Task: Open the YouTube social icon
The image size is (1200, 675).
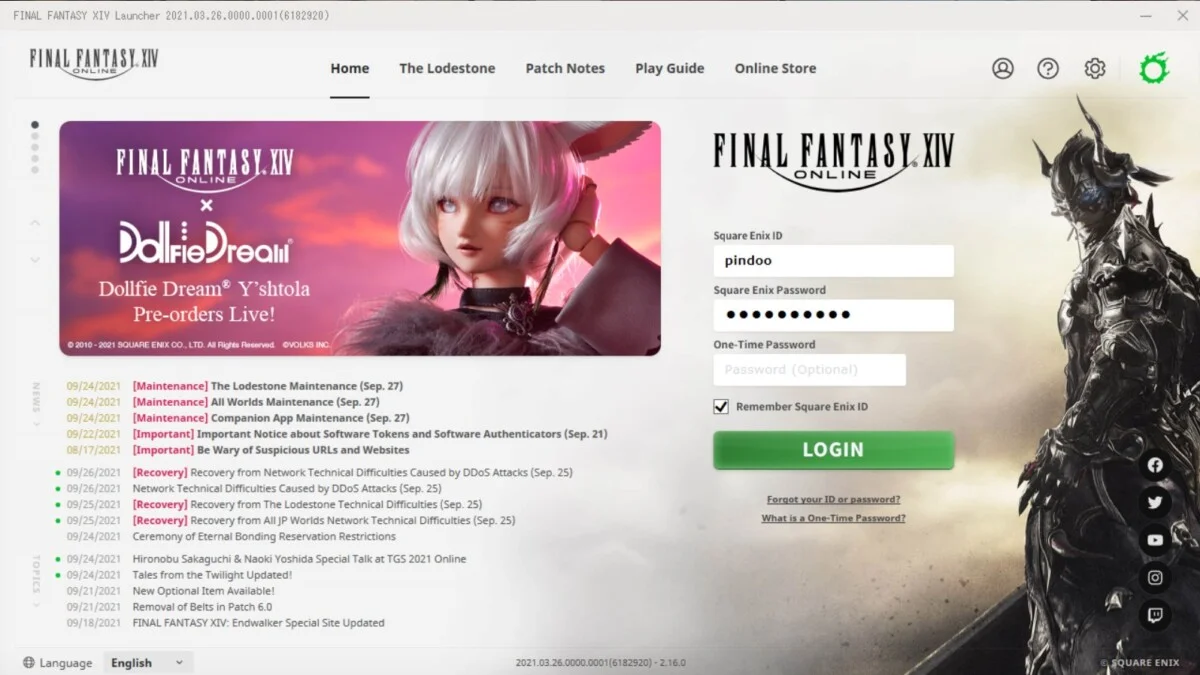Action: pos(1155,540)
